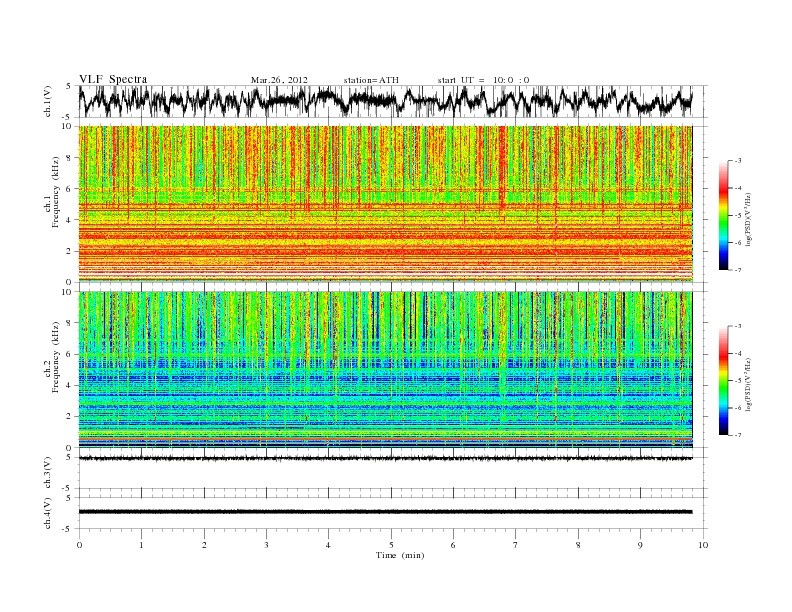Click the ch.1 frequency axis "6" tick label
The height and width of the screenshot is (612, 792).
[70, 189]
